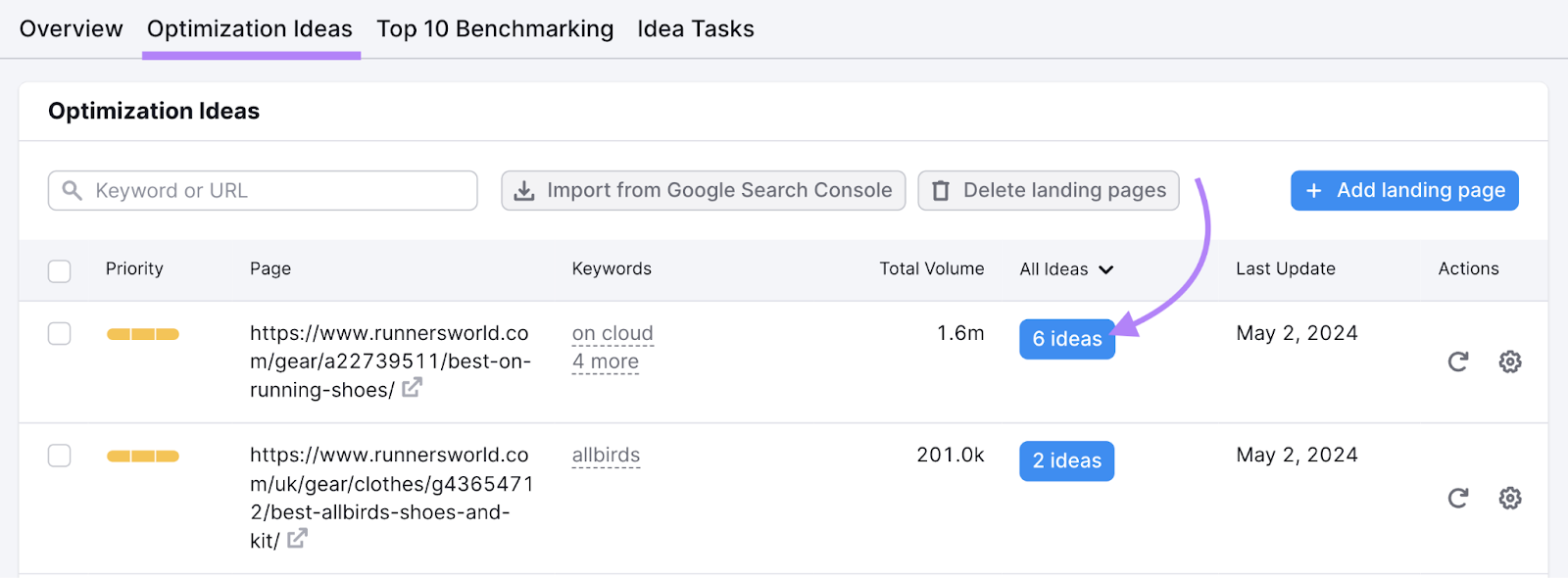Focus the Keyword or URL search field
Image resolution: width=1568 pixels, height=578 pixels.
pyautogui.click(x=263, y=190)
